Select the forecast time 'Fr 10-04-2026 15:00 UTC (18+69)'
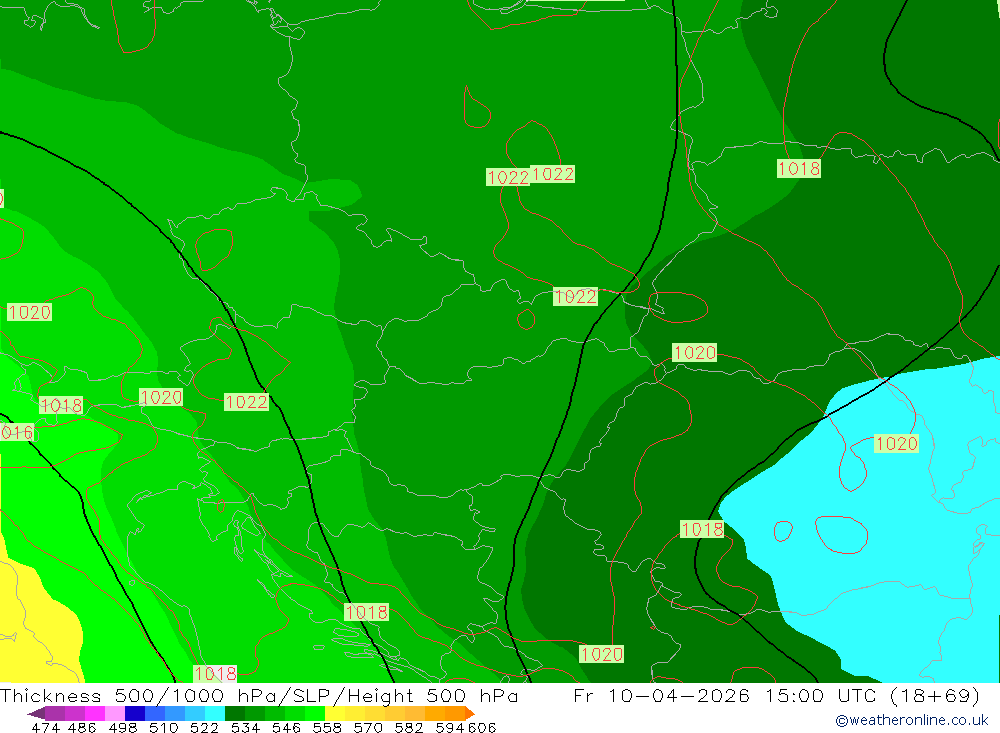 tap(776, 695)
